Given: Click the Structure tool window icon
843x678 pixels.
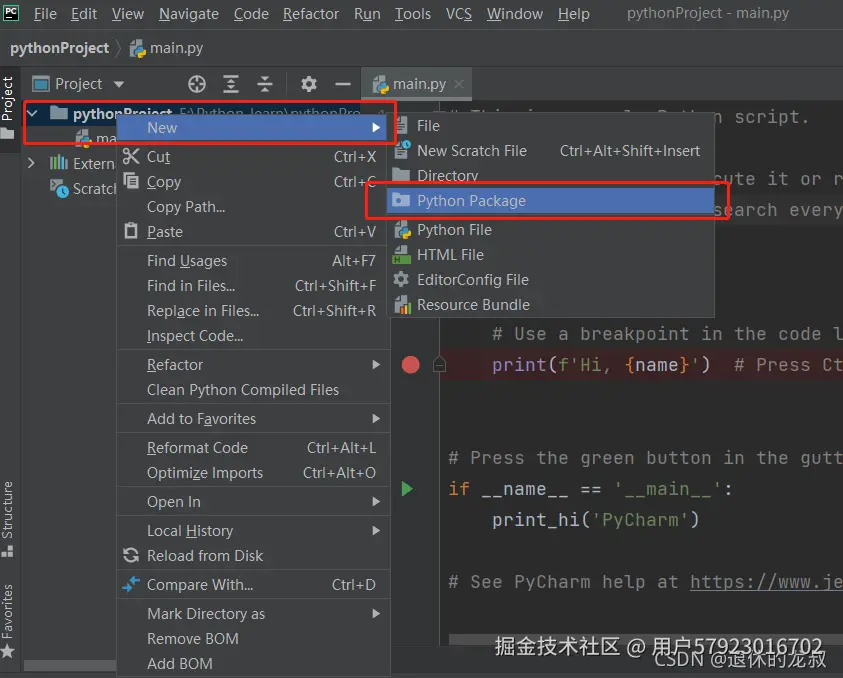Looking at the screenshot, I should click(x=8, y=552).
